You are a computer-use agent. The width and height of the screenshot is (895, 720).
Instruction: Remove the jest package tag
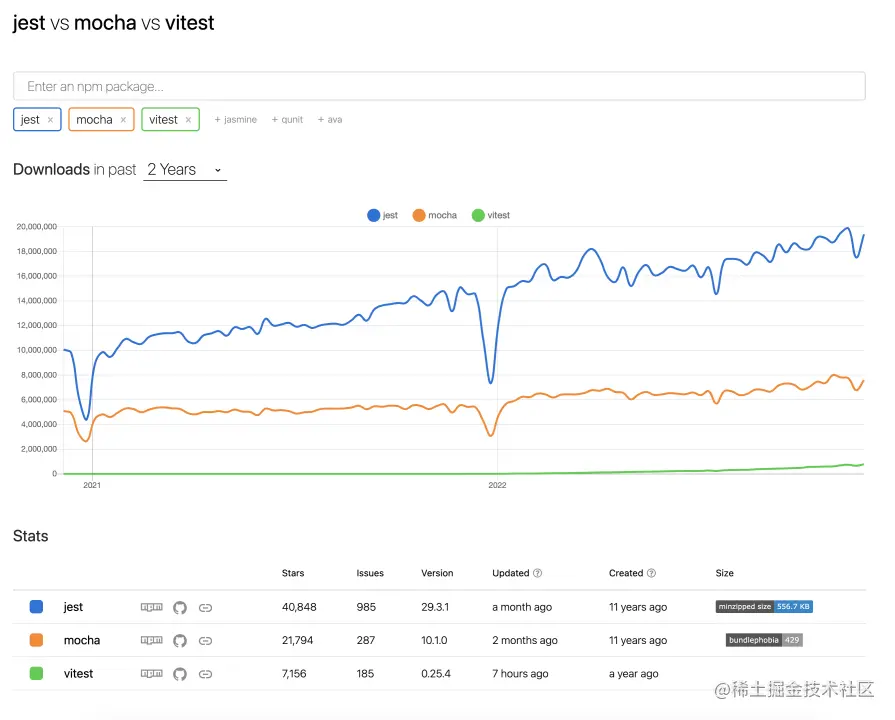[x=50, y=120]
